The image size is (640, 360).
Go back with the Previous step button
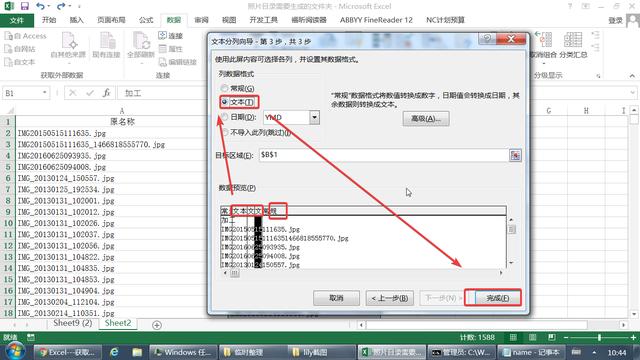[390, 298]
